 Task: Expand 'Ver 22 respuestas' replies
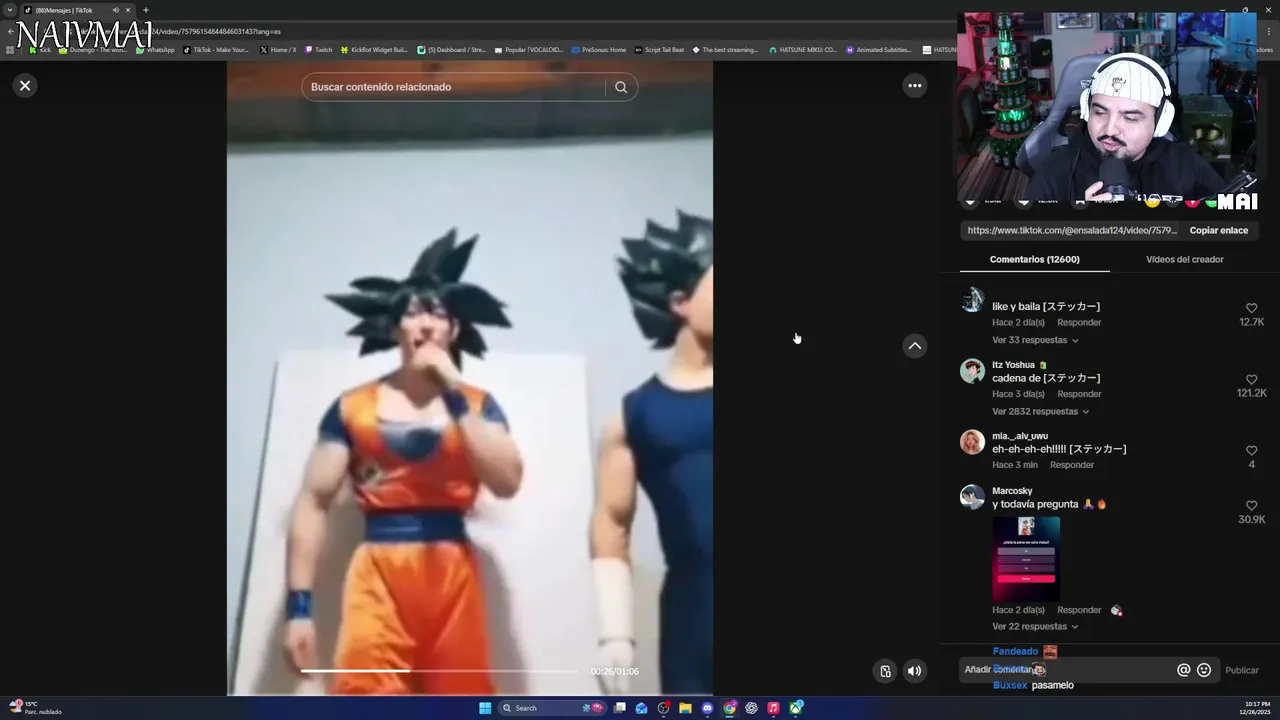[1035, 626]
